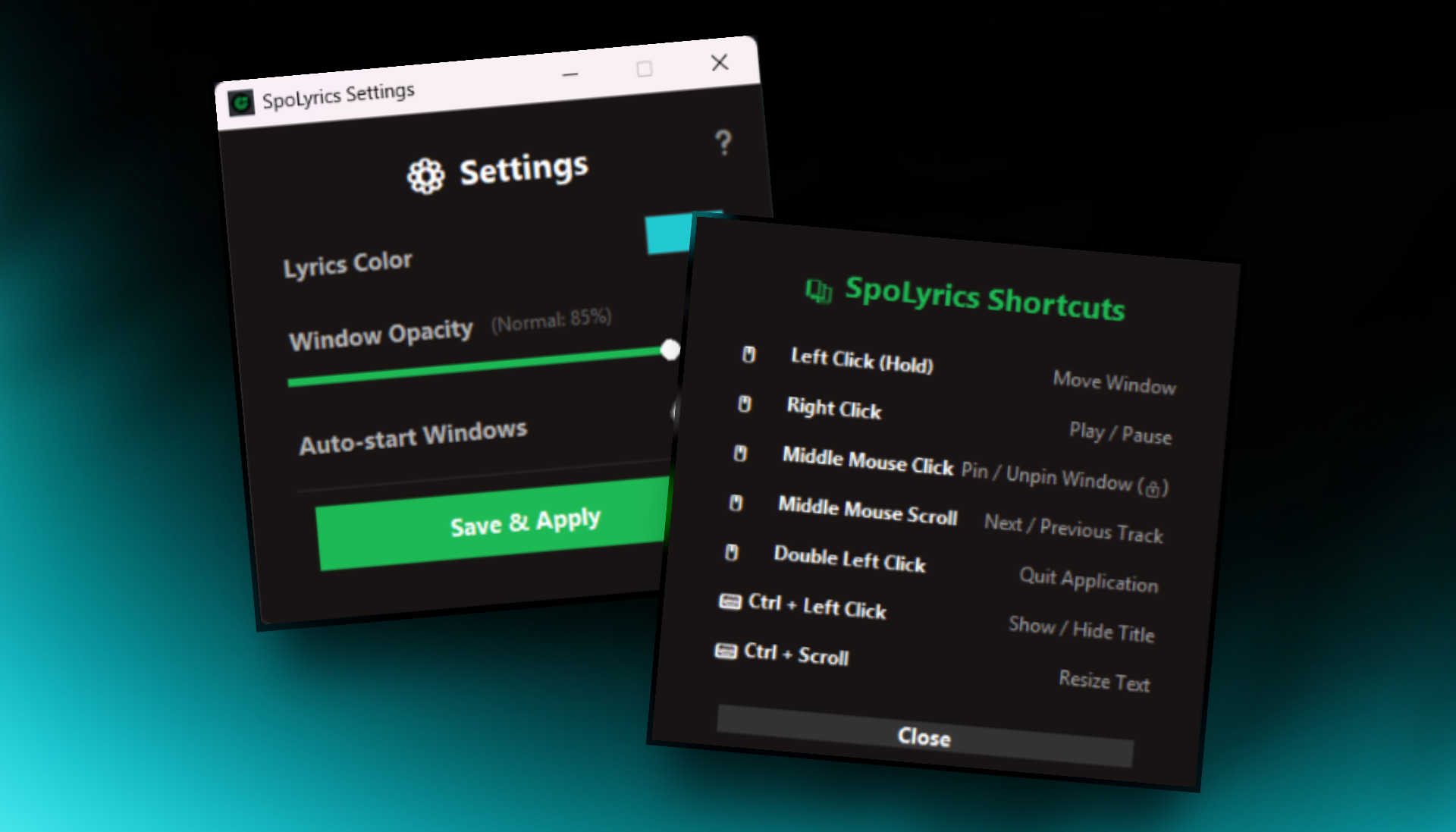
Task: Maximize the SpoLyrics Settings window
Action: [x=645, y=69]
